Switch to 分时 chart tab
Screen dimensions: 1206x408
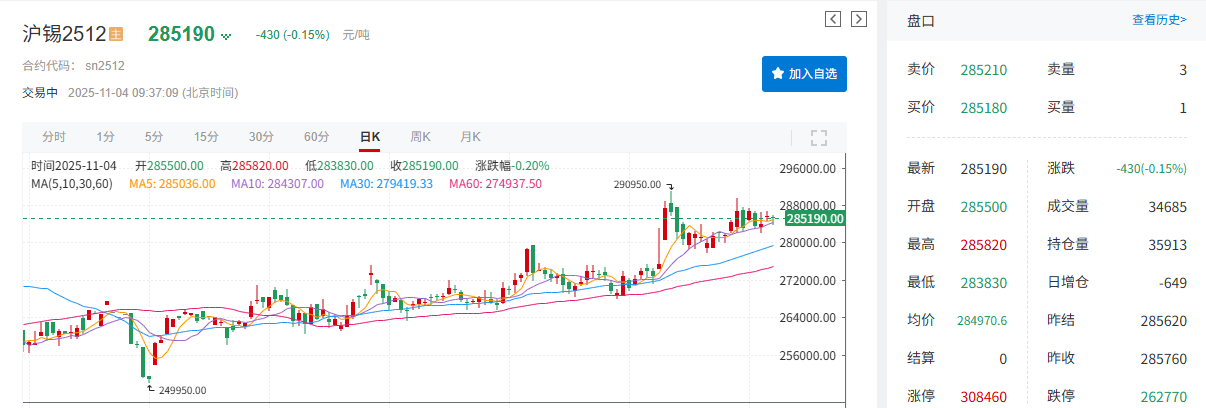[x=54, y=137]
